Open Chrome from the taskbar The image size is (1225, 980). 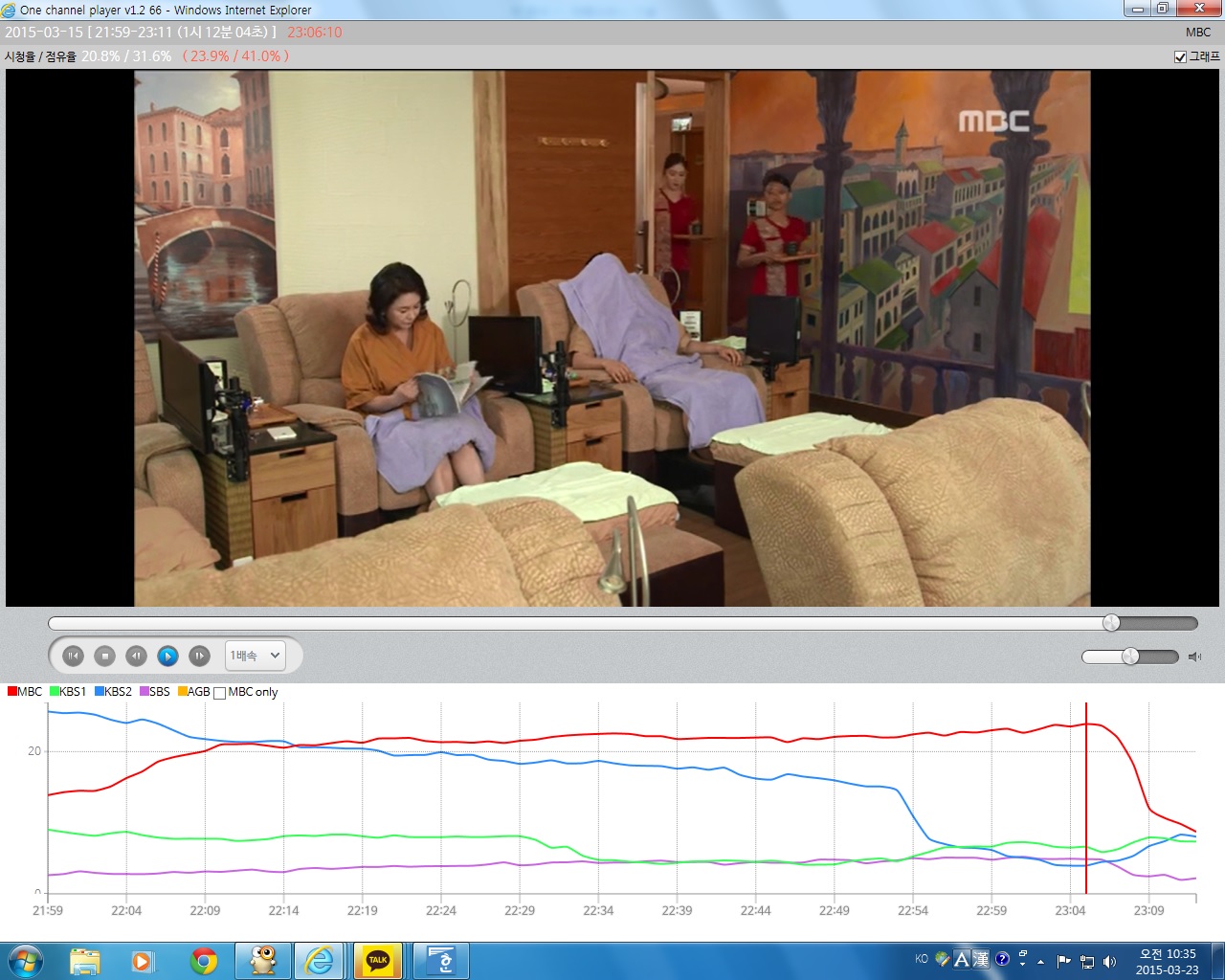pos(203,960)
